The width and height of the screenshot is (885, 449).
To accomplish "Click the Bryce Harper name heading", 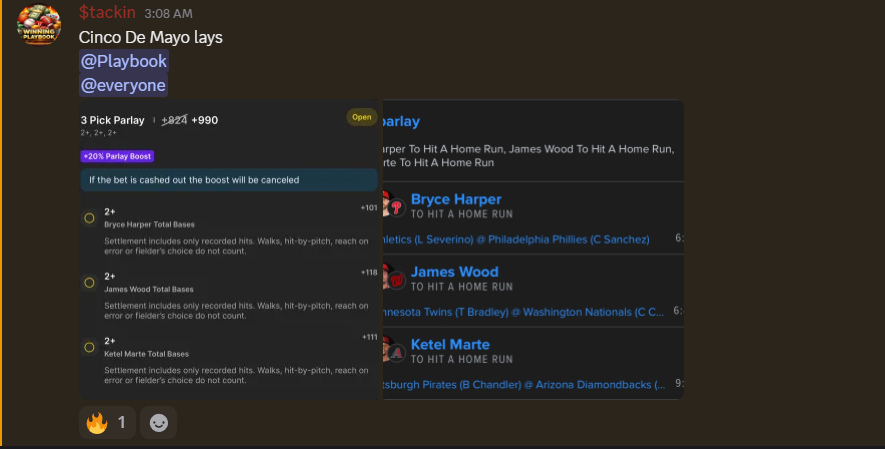I will pyautogui.click(x=456, y=199).
